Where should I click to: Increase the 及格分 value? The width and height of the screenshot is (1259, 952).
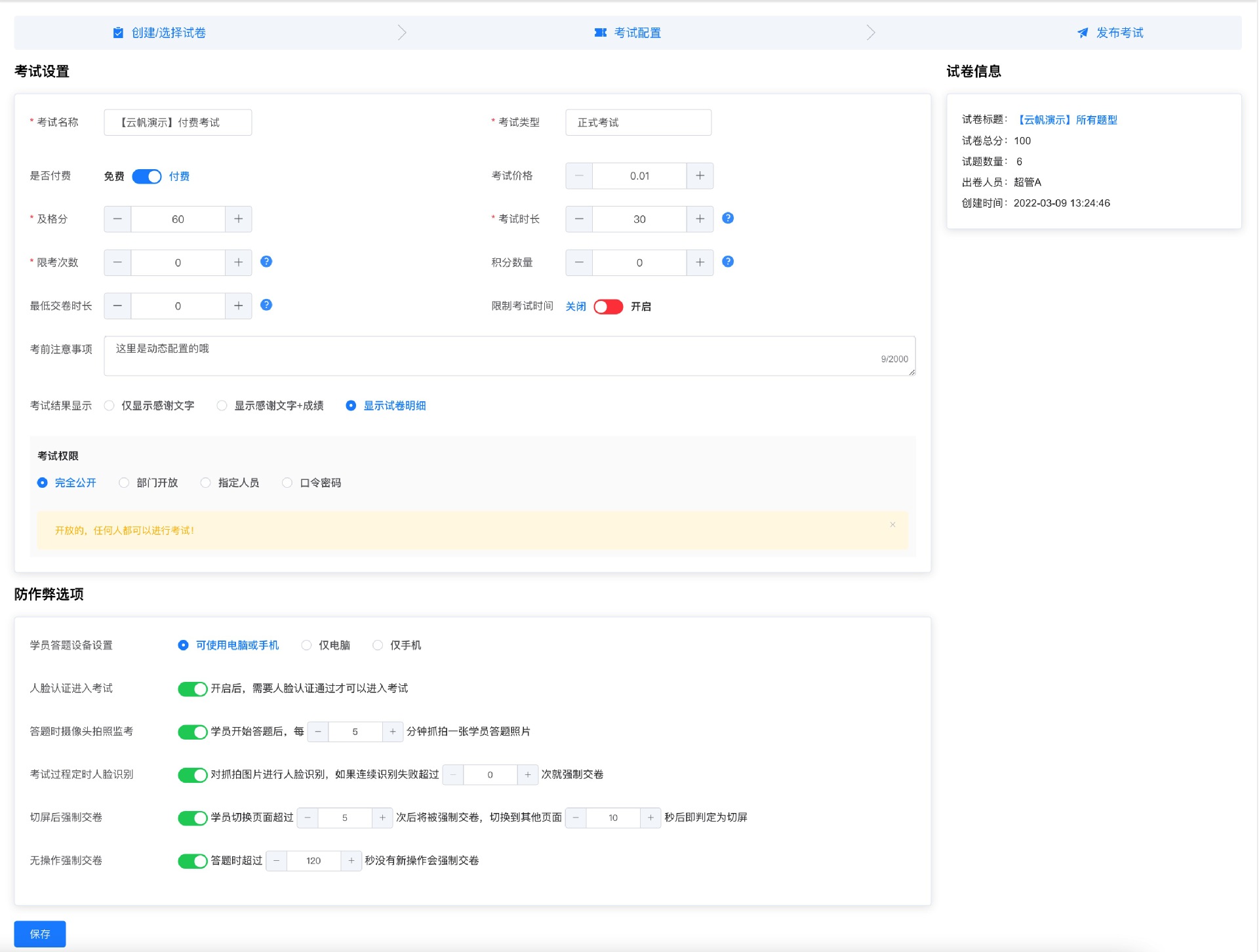(x=239, y=219)
